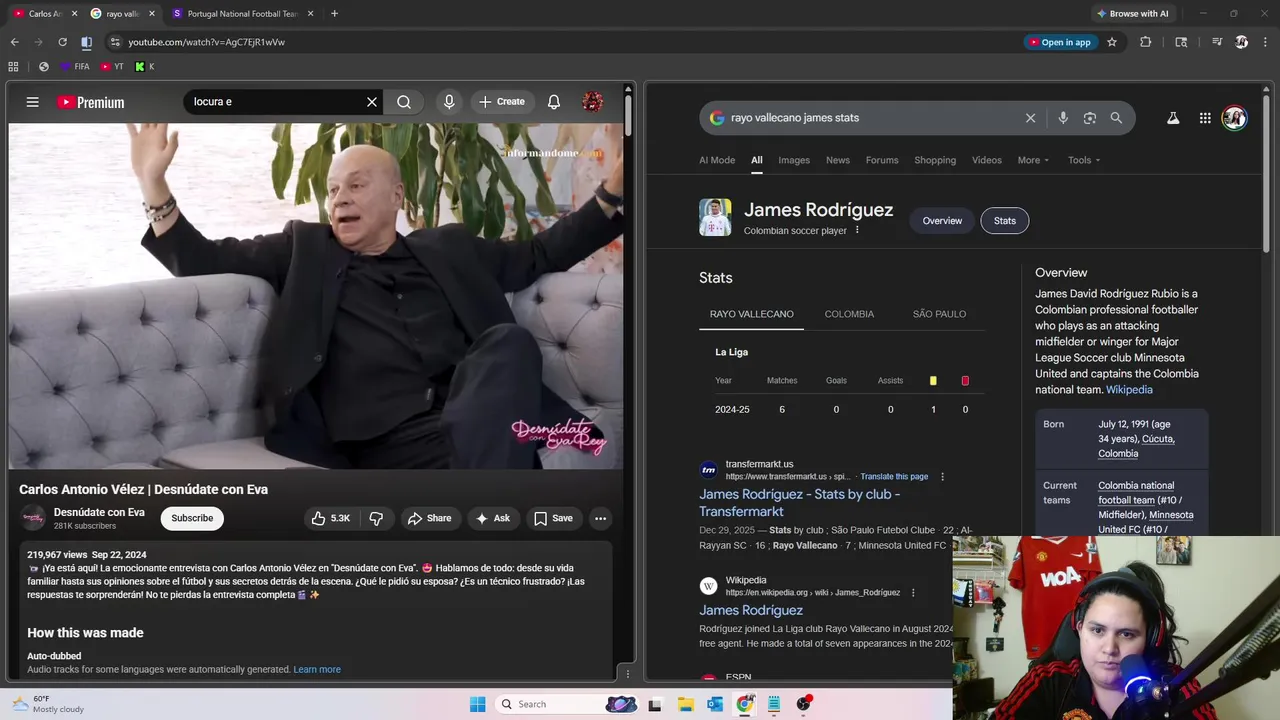
Task: Share the YouTube video
Action: pos(429,518)
